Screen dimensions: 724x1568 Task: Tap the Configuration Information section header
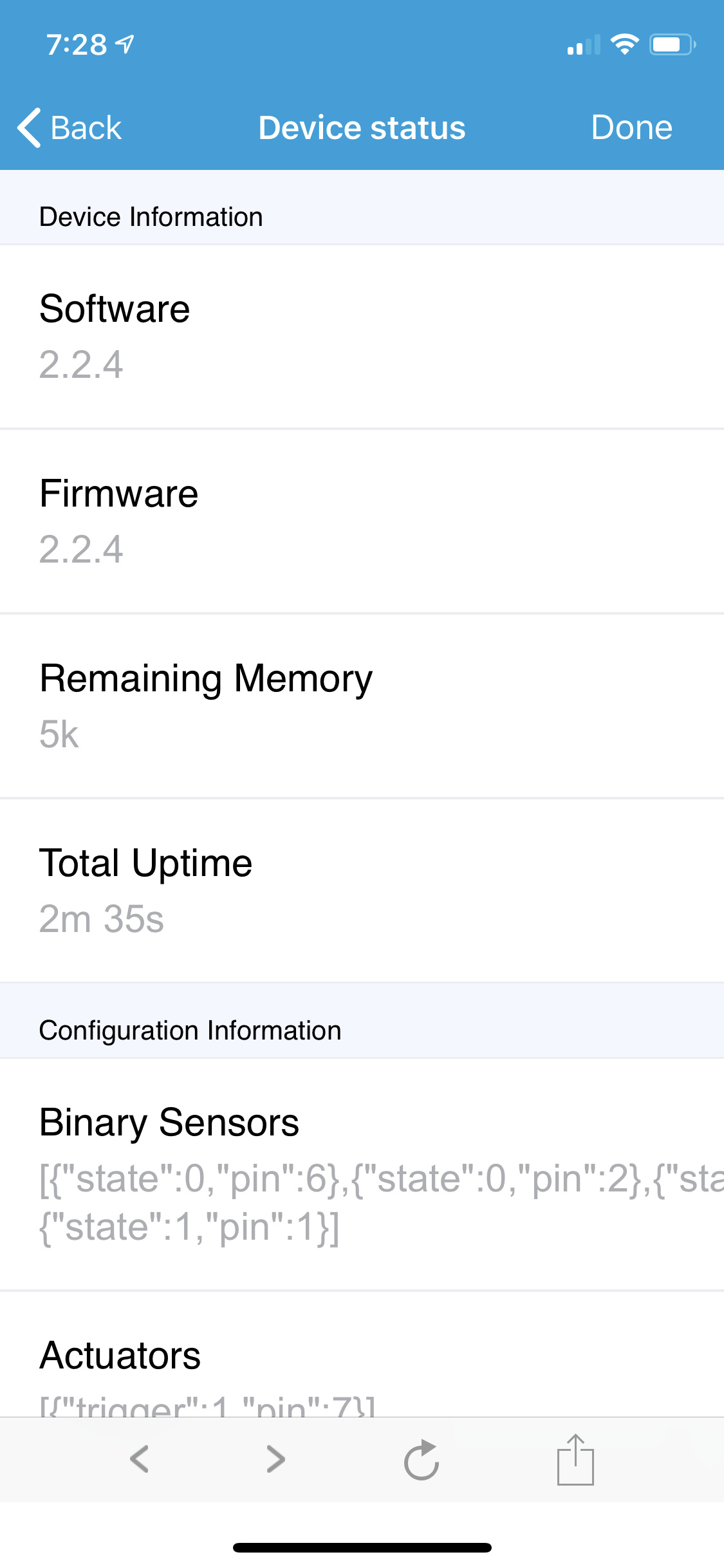[190, 1029]
